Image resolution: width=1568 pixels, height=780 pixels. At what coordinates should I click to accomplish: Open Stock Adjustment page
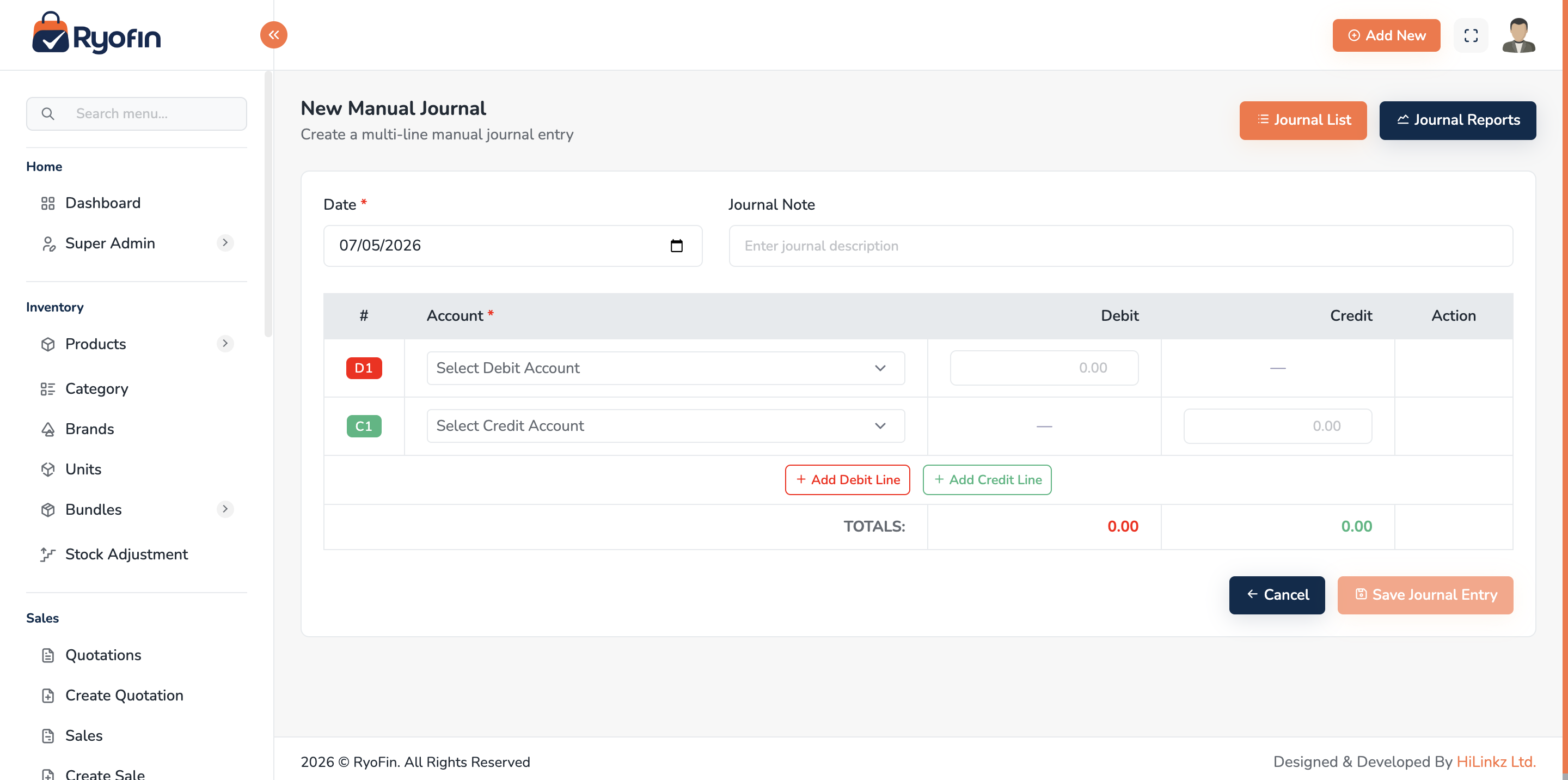(x=126, y=554)
